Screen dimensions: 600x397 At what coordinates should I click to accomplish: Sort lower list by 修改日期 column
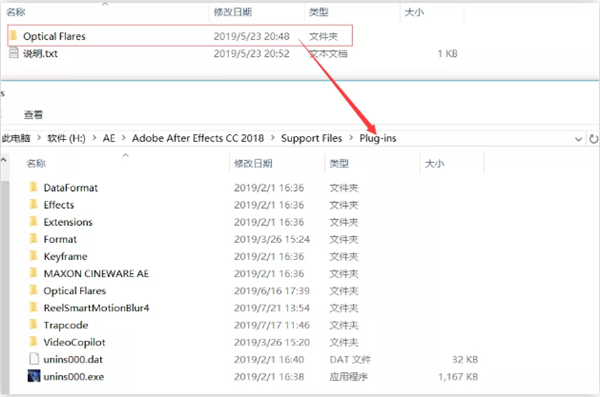tap(253, 163)
